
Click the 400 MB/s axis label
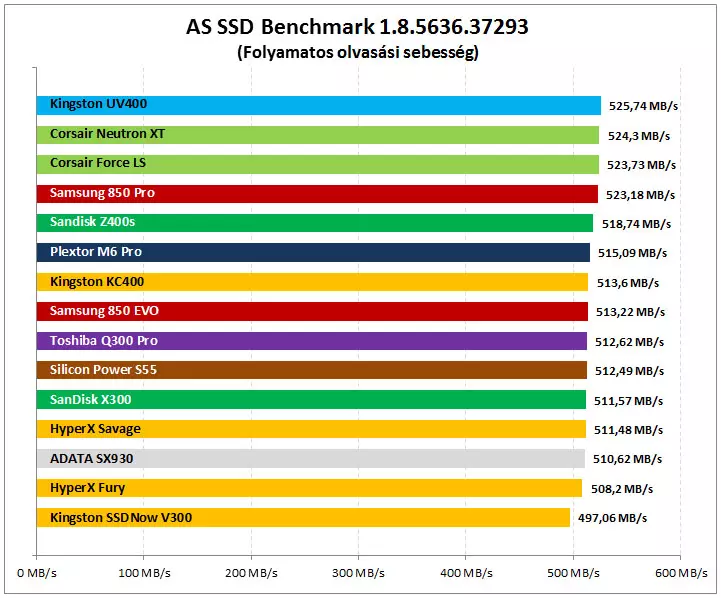[466, 573]
